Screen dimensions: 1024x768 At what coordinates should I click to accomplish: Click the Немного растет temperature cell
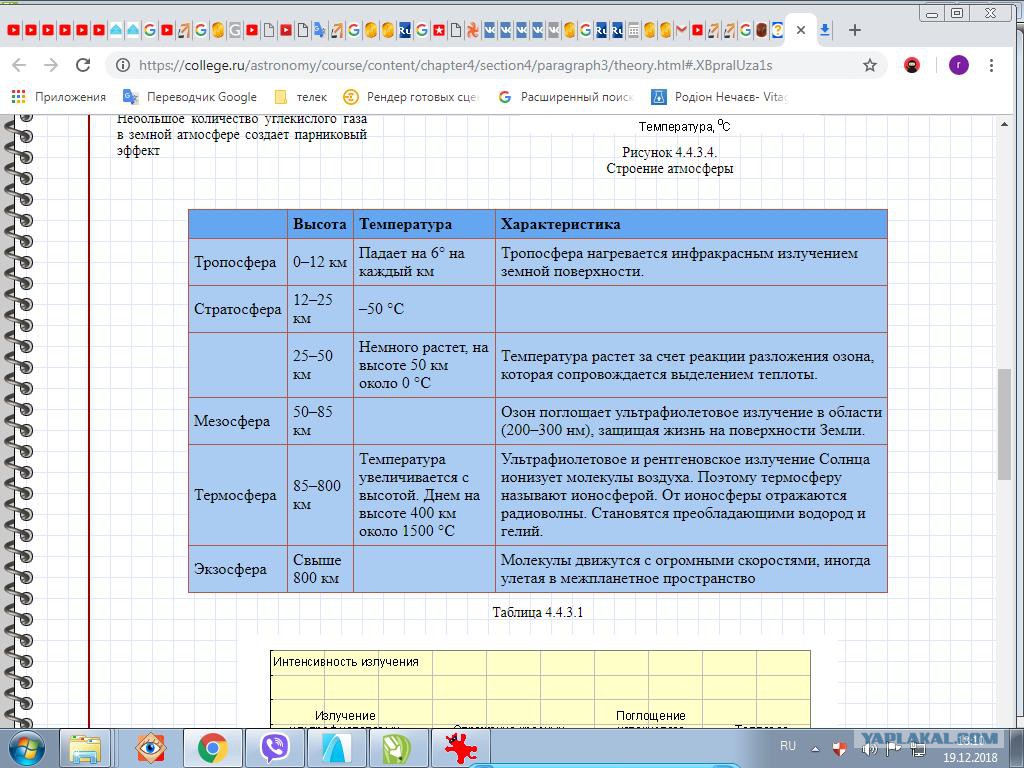coord(424,365)
